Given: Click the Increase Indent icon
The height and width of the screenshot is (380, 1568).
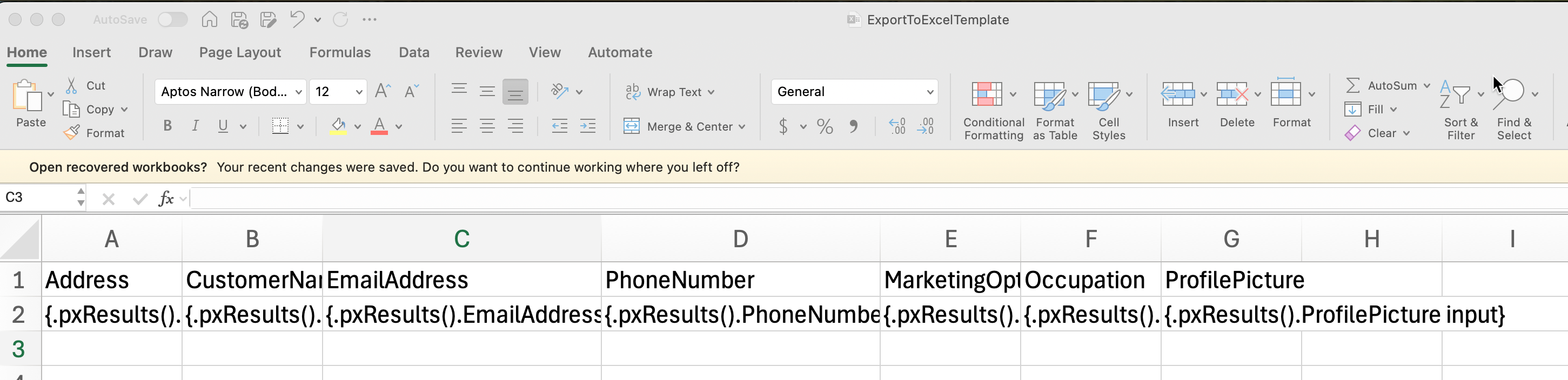Looking at the screenshot, I should 587,126.
